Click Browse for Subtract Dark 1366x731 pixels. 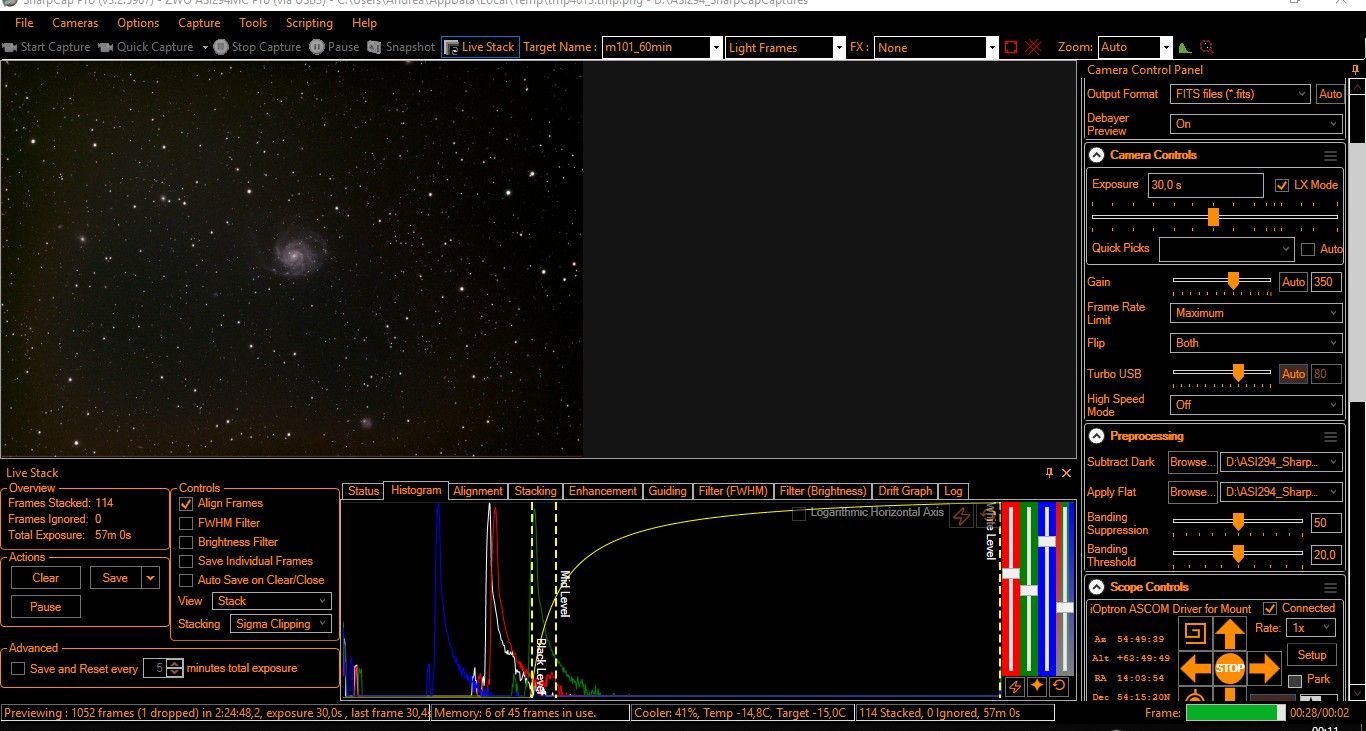tap(1192, 462)
